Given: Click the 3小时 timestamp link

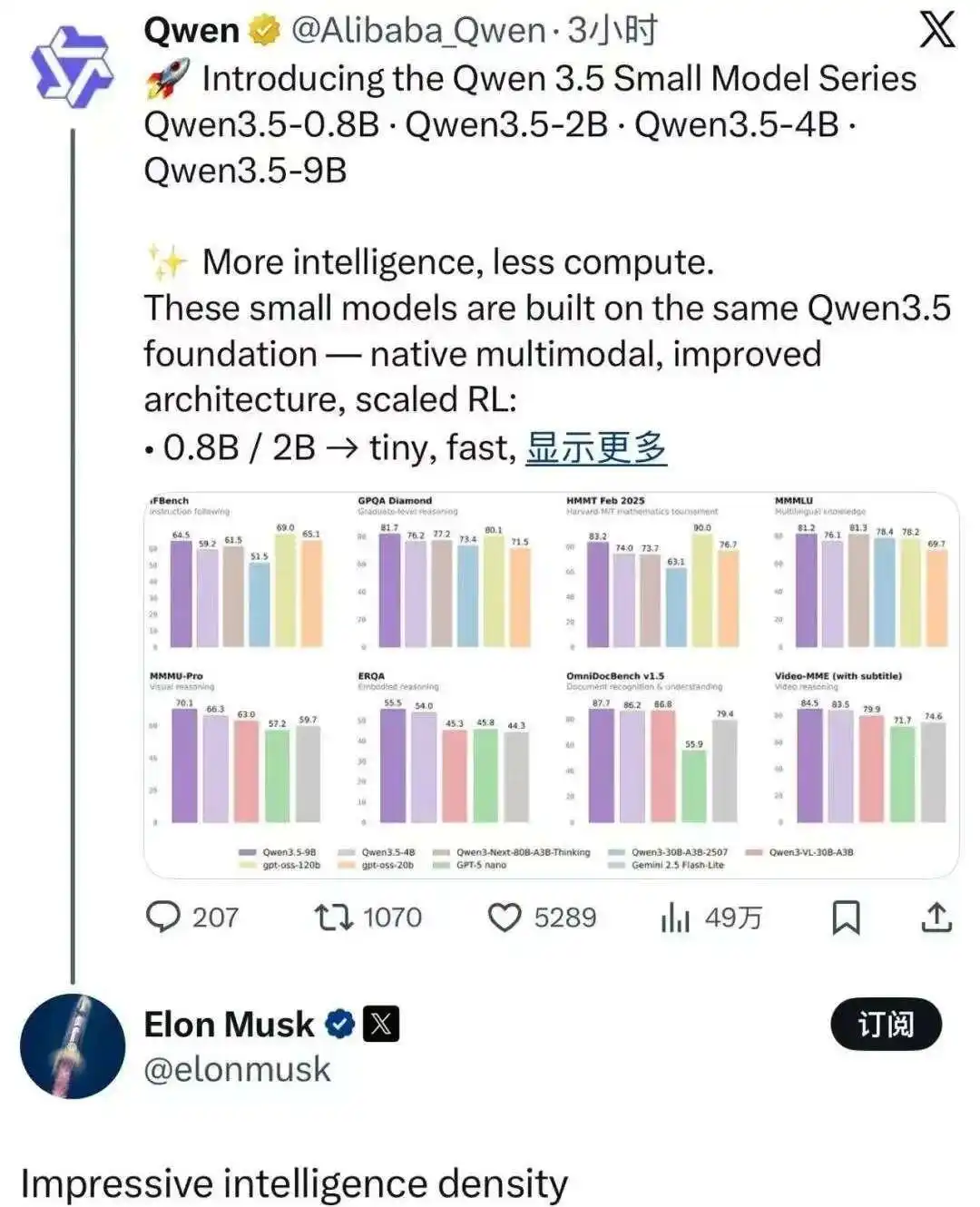Looking at the screenshot, I should click(612, 30).
